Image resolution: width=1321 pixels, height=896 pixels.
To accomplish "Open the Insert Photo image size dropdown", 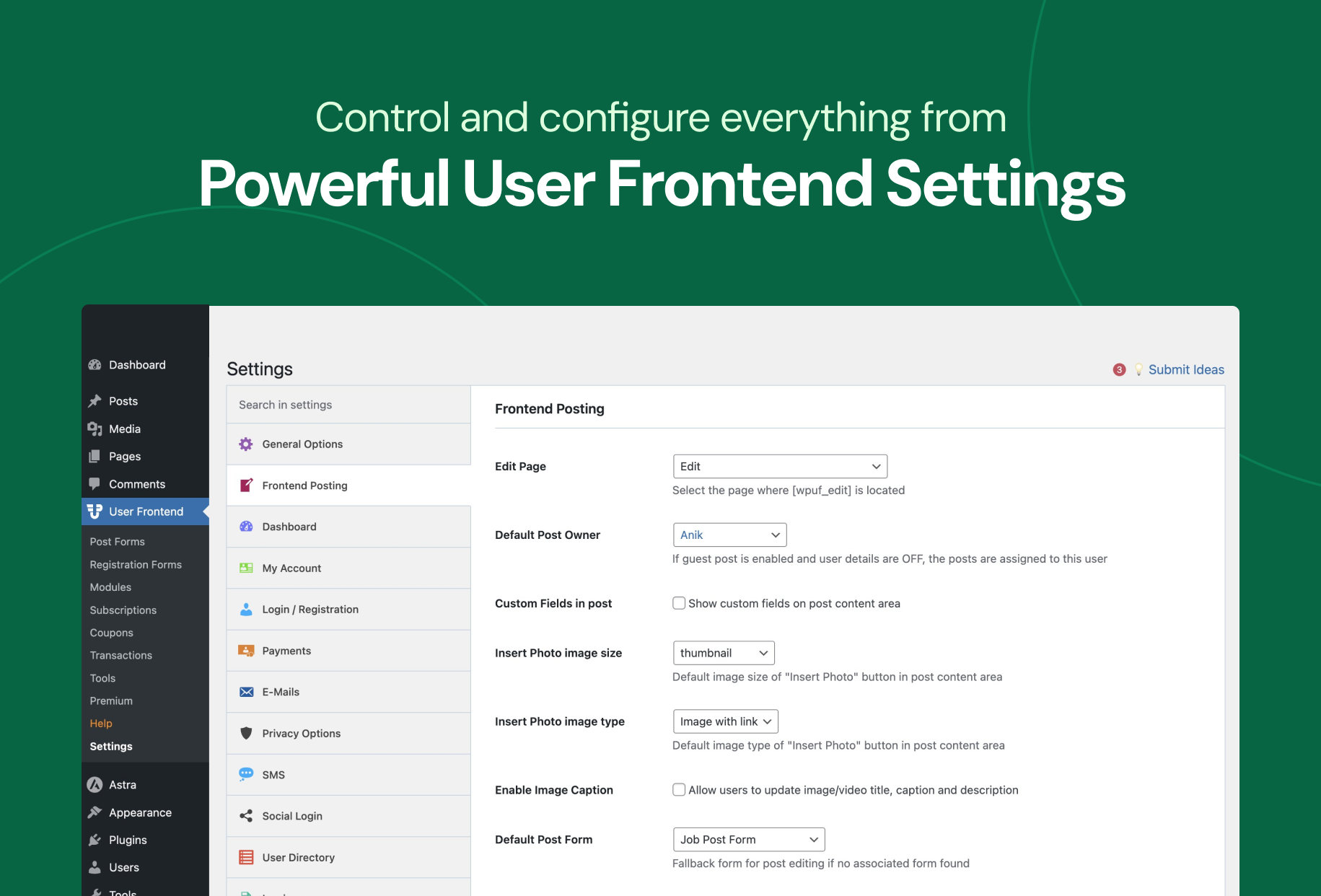I will coord(723,653).
